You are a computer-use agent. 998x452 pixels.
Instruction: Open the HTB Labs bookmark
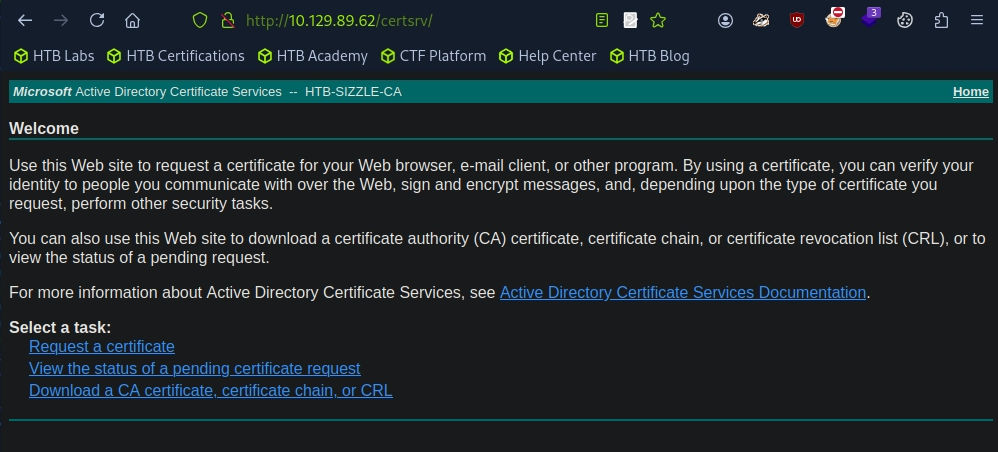[54, 56]
